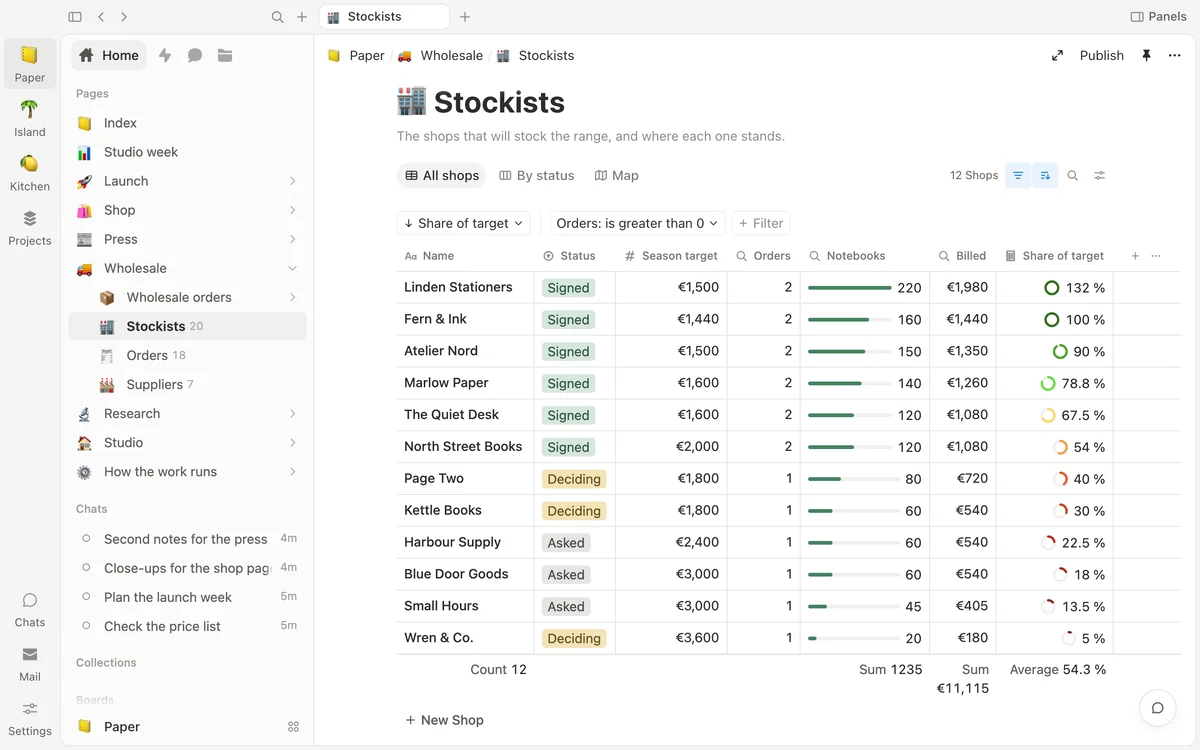Open Settings in the left rail
Screen dimensions: 1200x750
30,718
